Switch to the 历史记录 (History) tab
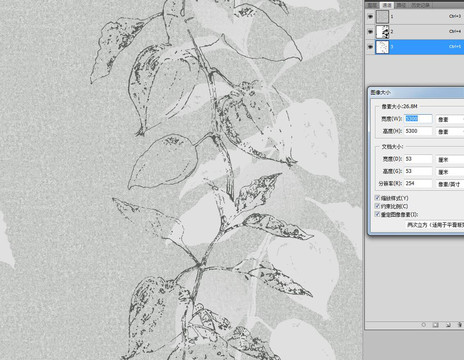 point(420,5)
